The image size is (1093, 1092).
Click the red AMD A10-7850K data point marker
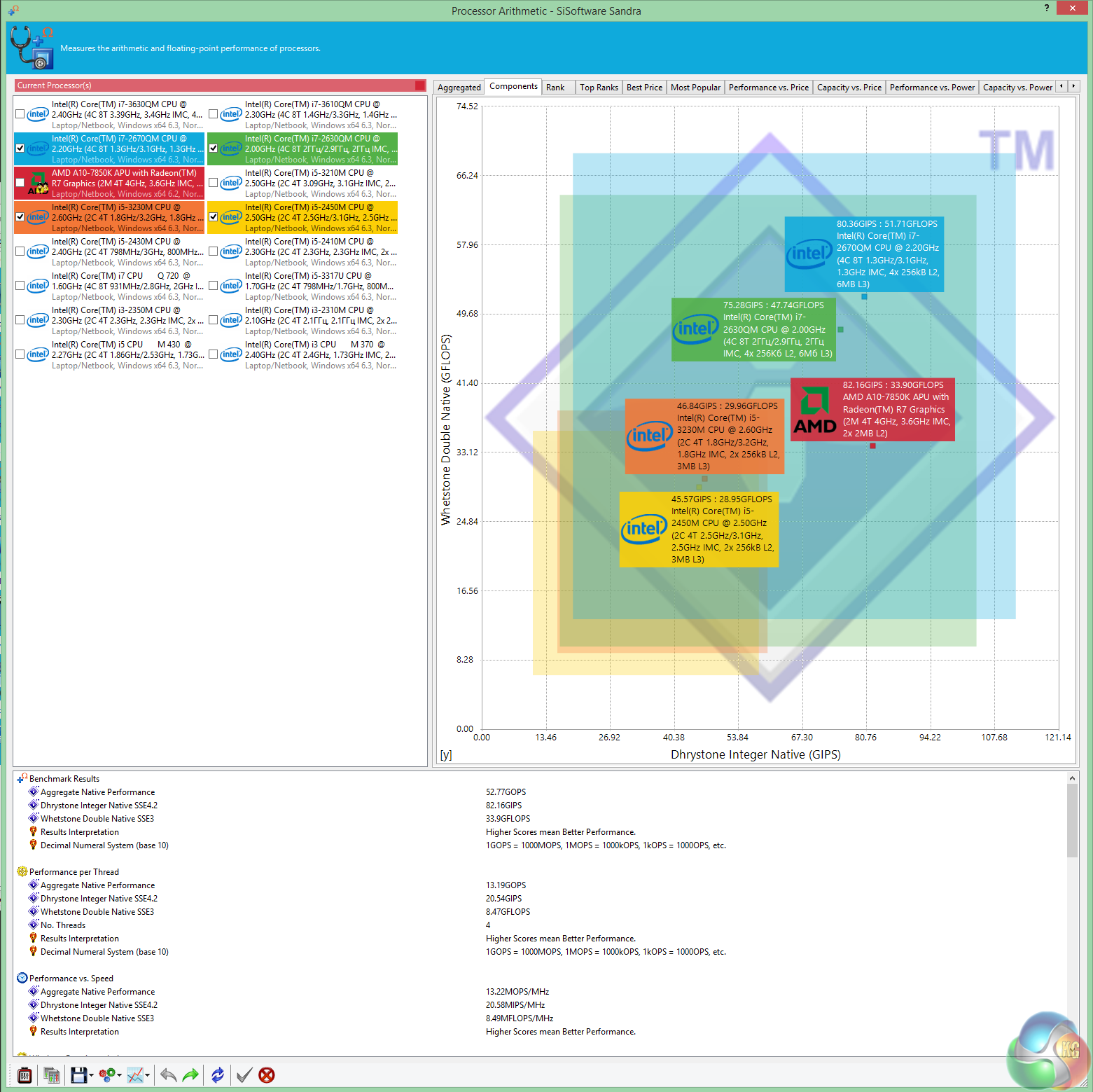[x=872, y=445]
